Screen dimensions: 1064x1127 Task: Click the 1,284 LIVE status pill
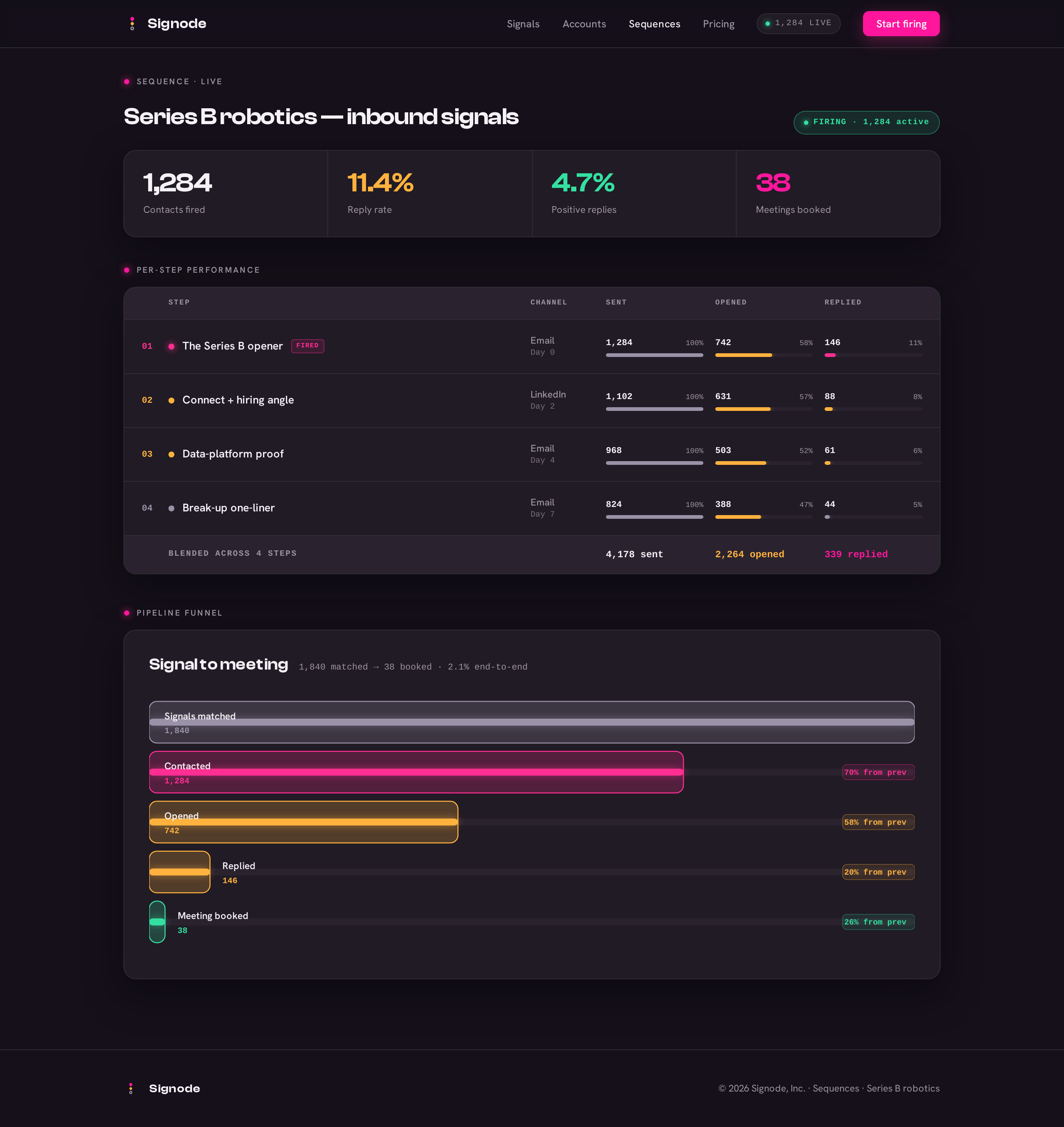coord(798,23)
